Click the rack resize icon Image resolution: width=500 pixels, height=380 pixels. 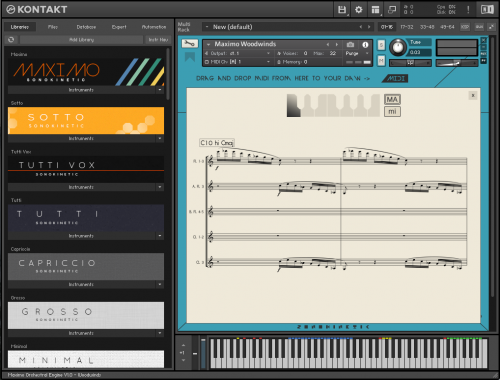pyautogui.click(x=491, y=27)
